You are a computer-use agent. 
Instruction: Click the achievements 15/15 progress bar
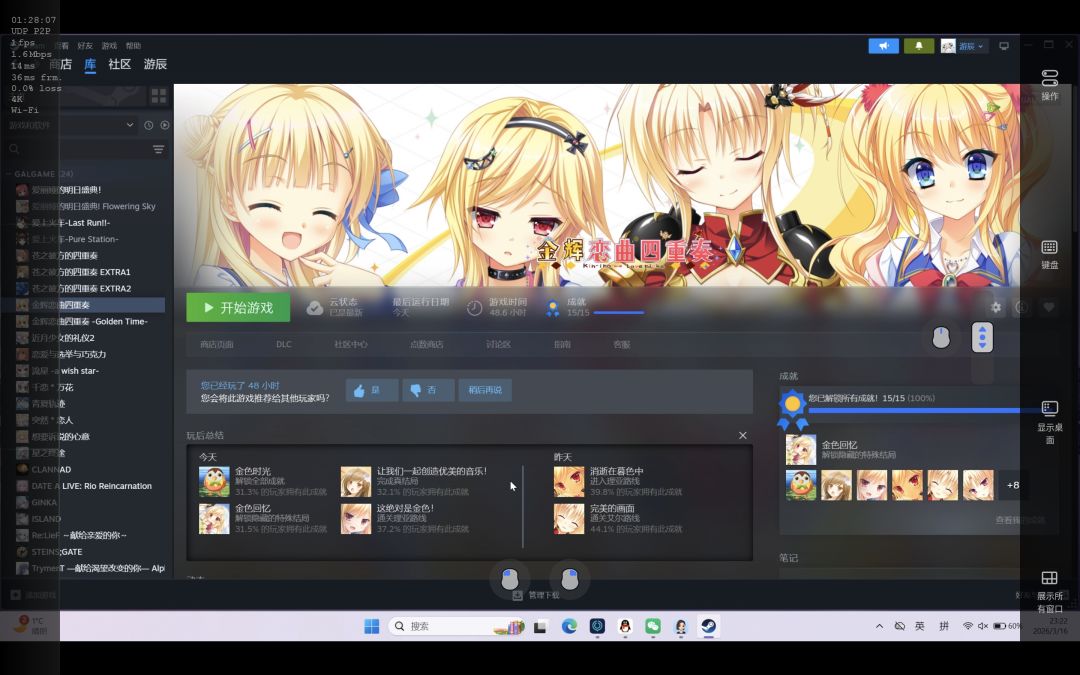pyautogui.click(x=619, y=313)
